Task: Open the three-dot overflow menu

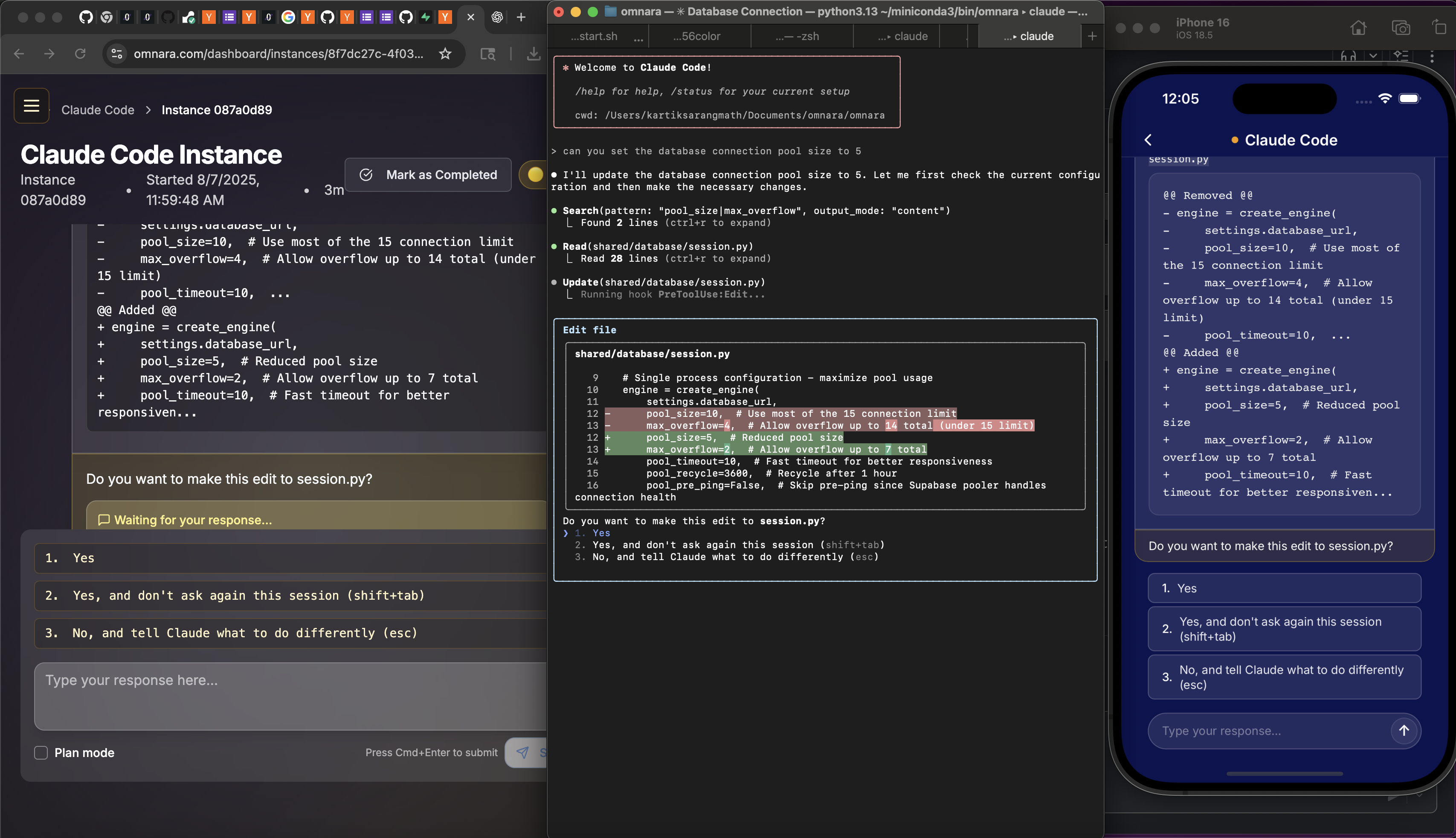Action: (1432, 56)
